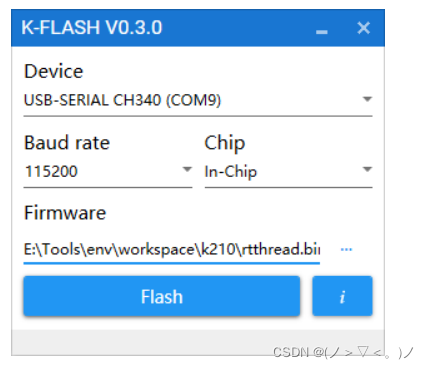Browse for firmware with the three-dot icon
This screenshot has width=429, height=369.
(x=346, y=249)
